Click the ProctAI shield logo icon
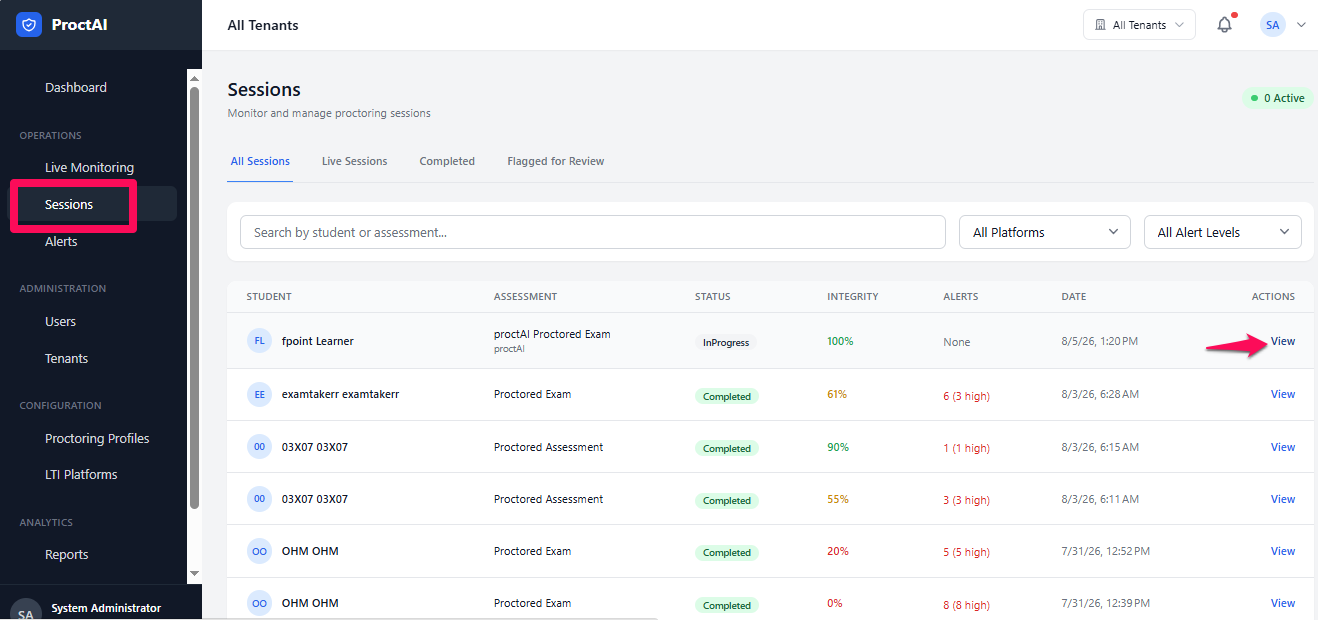Viewport: 1318px width, 620px height. 28,25
